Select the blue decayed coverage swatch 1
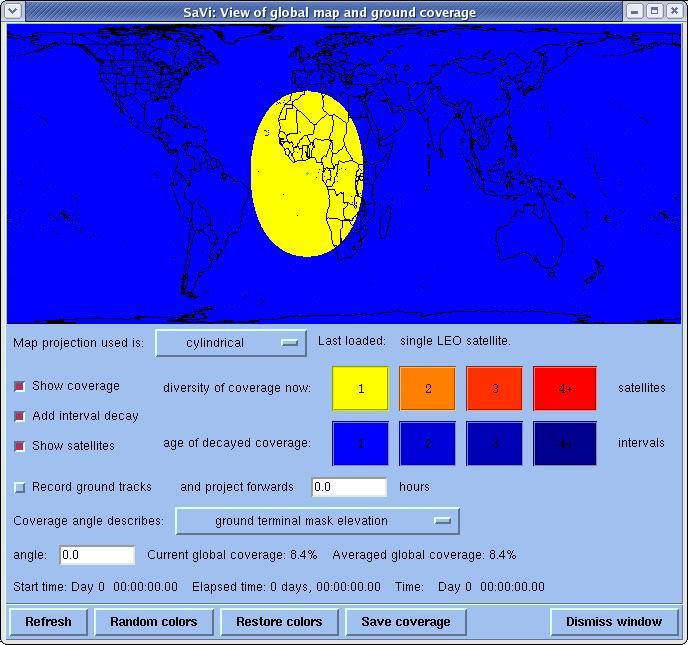This screenshot has height=645, width=688. [360, 443]
